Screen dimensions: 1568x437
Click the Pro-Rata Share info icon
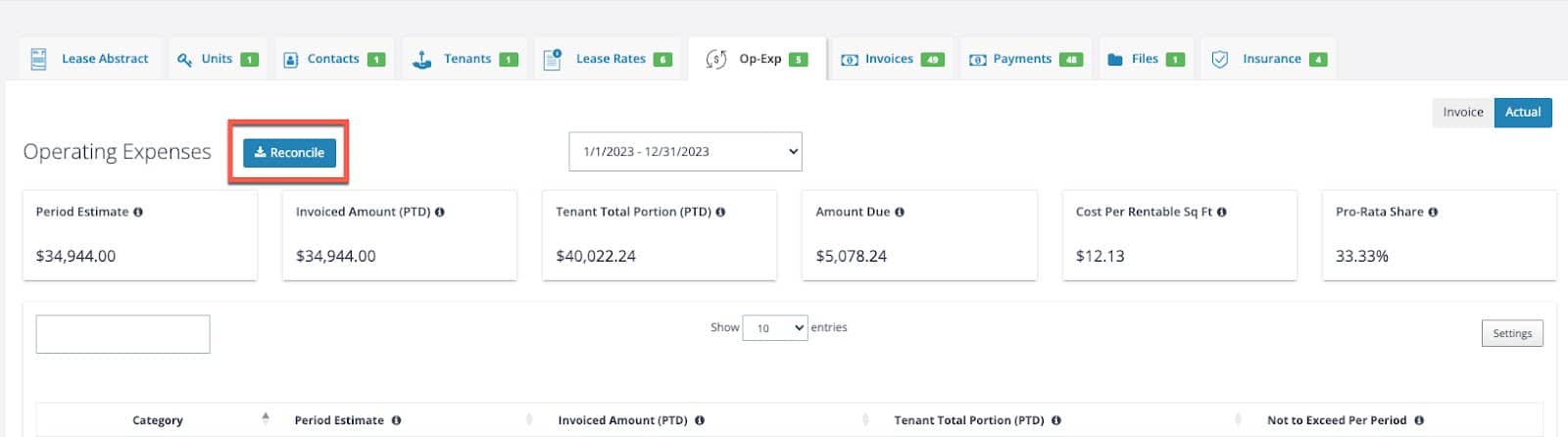point(1433,212)
